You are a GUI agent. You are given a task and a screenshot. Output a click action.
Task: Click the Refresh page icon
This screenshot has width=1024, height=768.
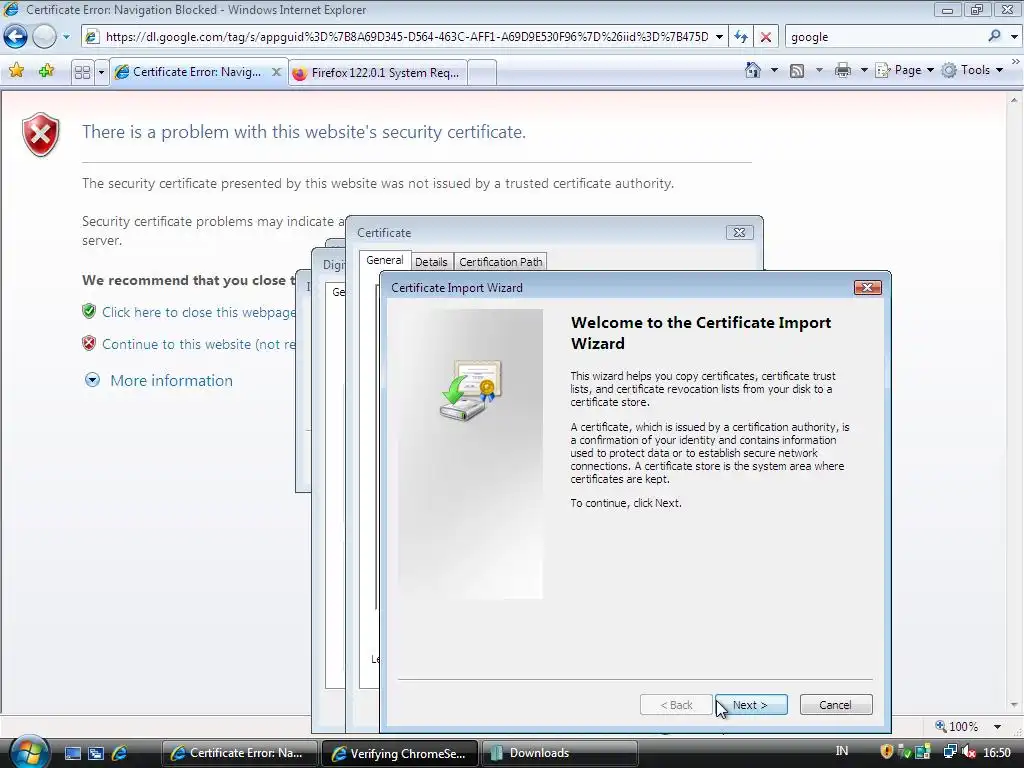[x=741, y=37]
